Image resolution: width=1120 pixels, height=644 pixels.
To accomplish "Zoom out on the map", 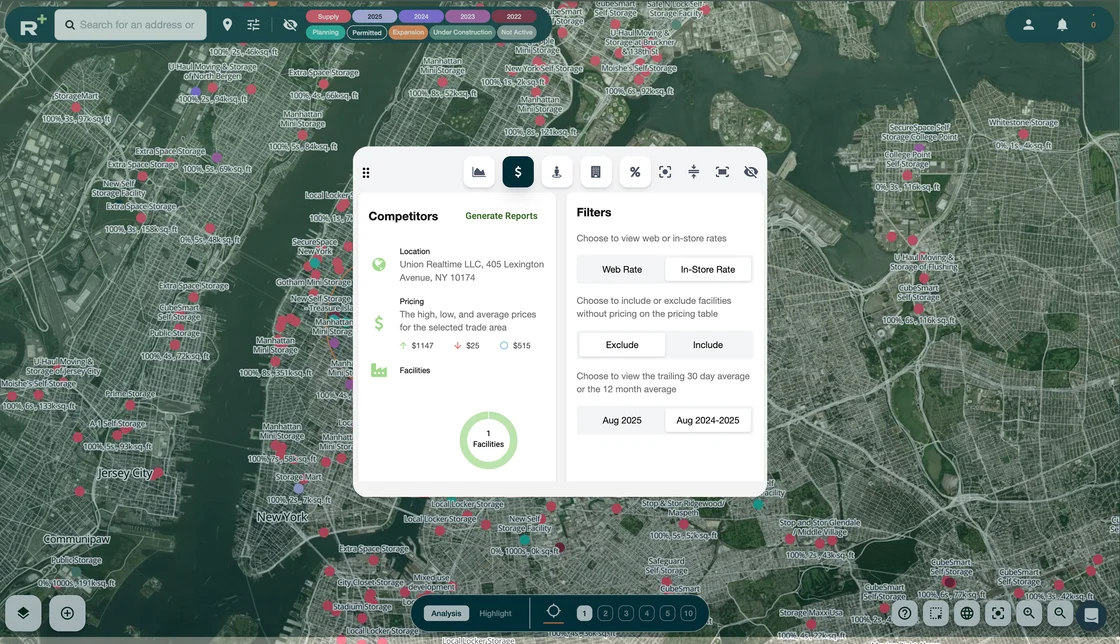I will (x=1060, y=613).
